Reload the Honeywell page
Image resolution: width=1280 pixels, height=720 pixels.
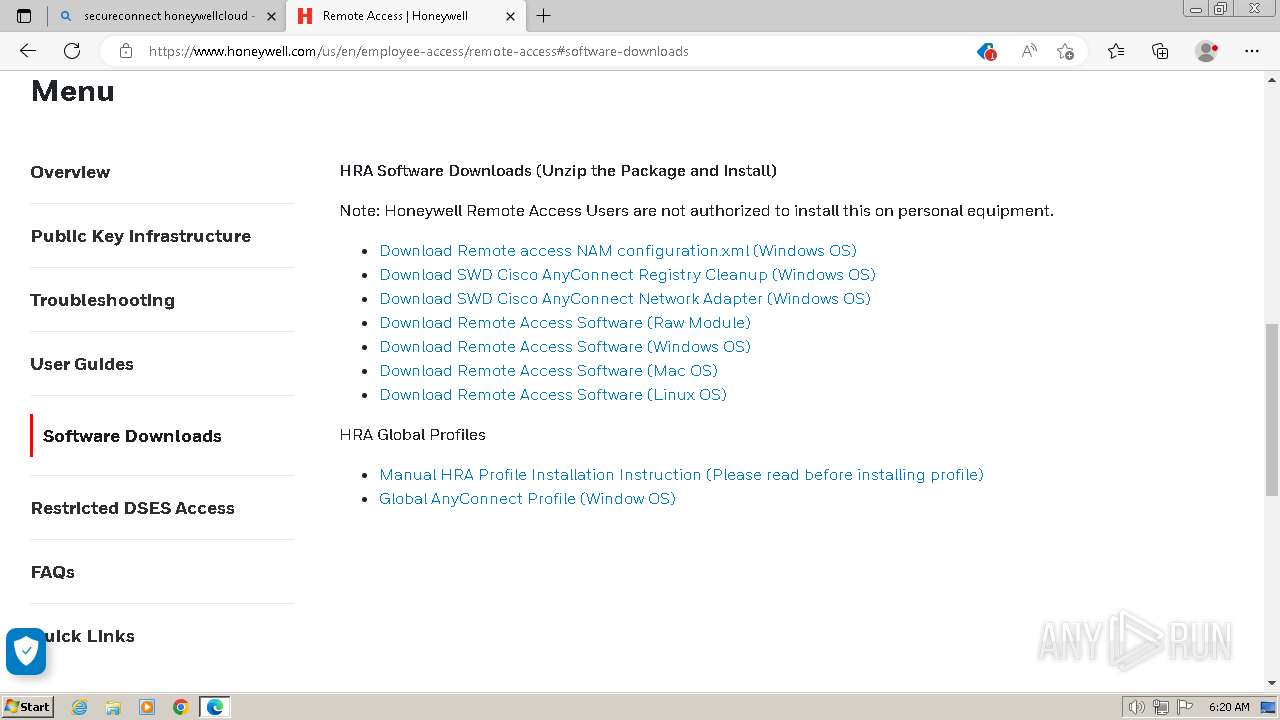72,51
